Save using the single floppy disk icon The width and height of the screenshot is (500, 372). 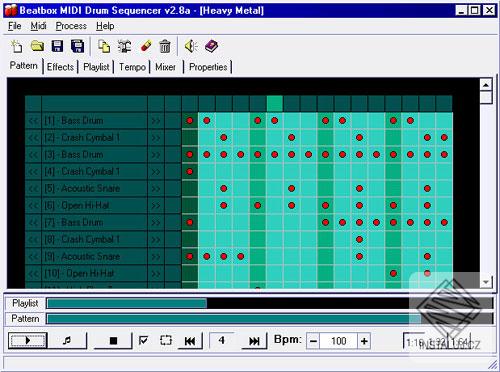57,46
